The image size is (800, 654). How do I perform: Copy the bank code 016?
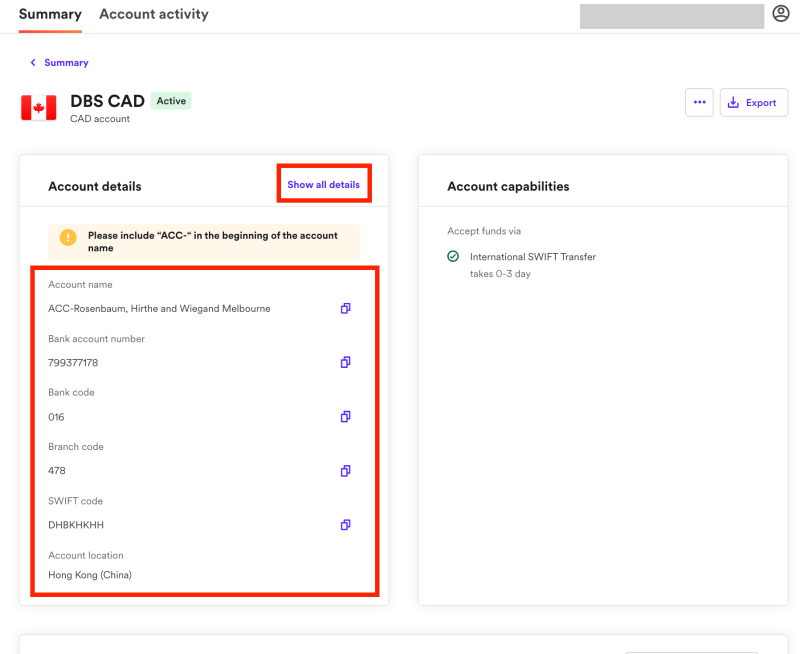point(345,417)
